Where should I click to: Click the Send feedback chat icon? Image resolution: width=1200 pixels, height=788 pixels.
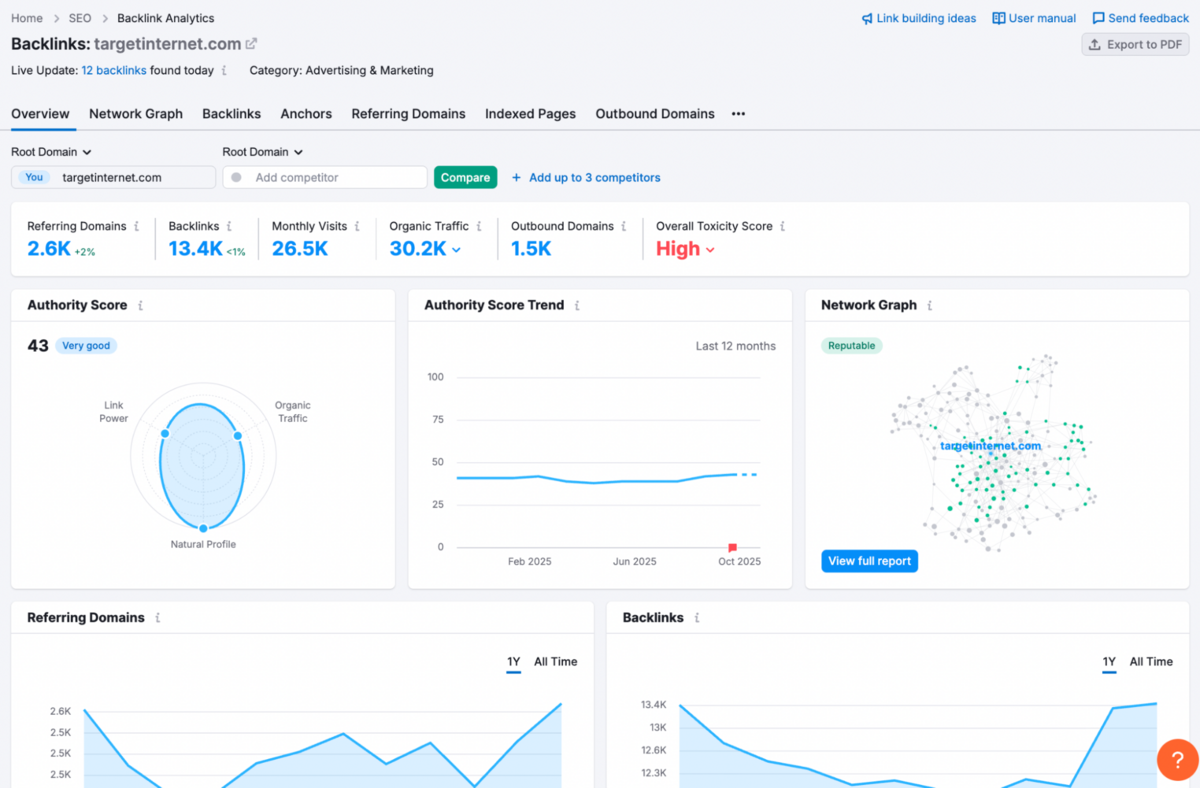point(1098,18)
